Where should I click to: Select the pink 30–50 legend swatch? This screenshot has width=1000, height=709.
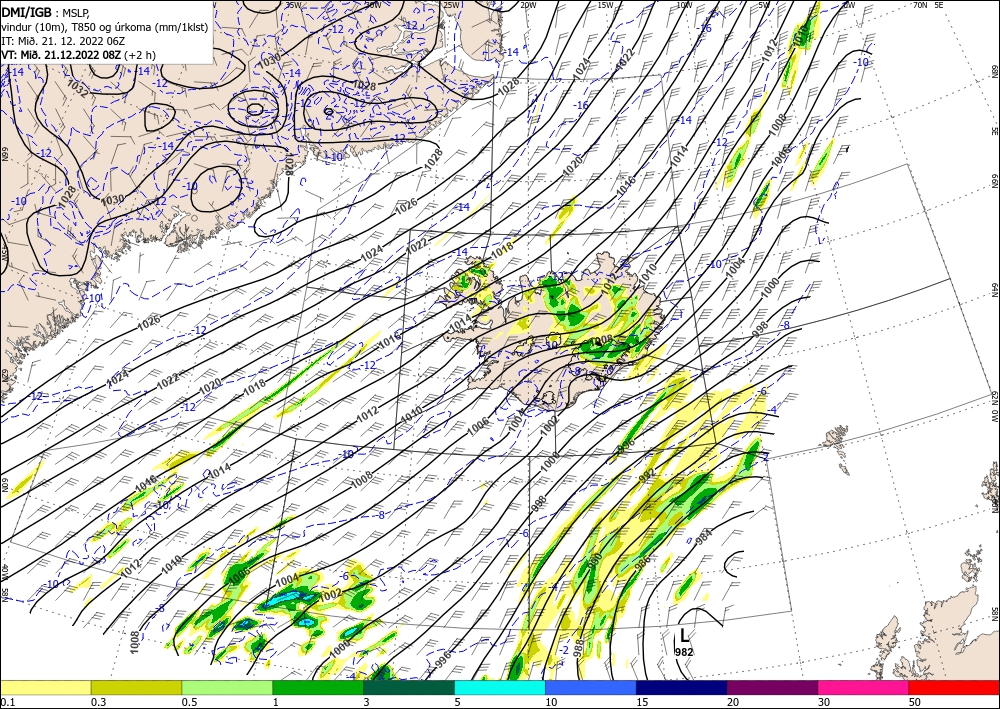pos(864,687)
